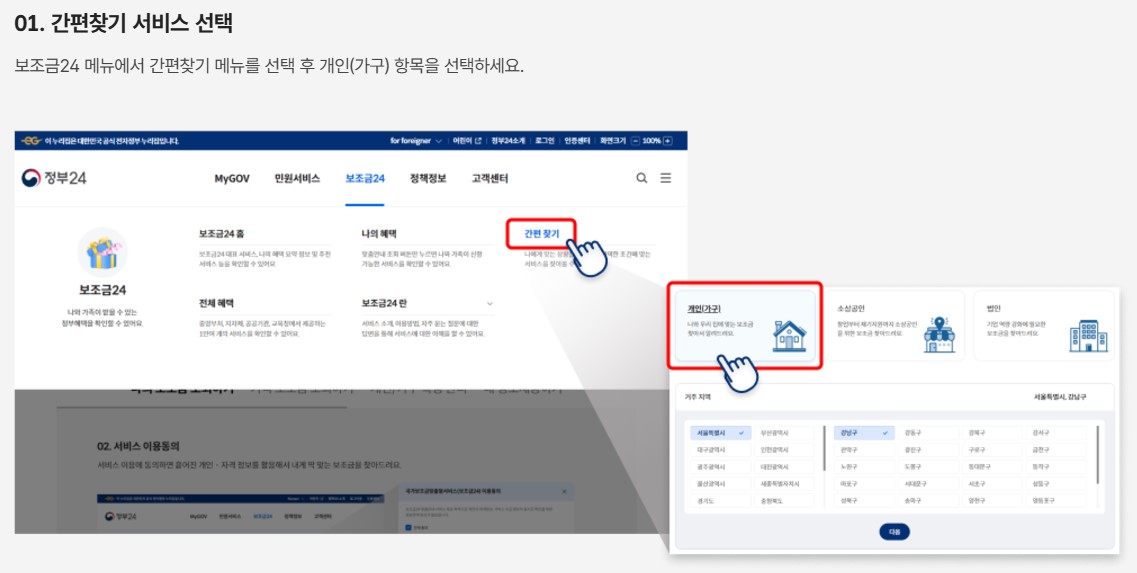Select the 법인 card
This screenshot has width=1137, height=573.
(x=1044, y=326)
